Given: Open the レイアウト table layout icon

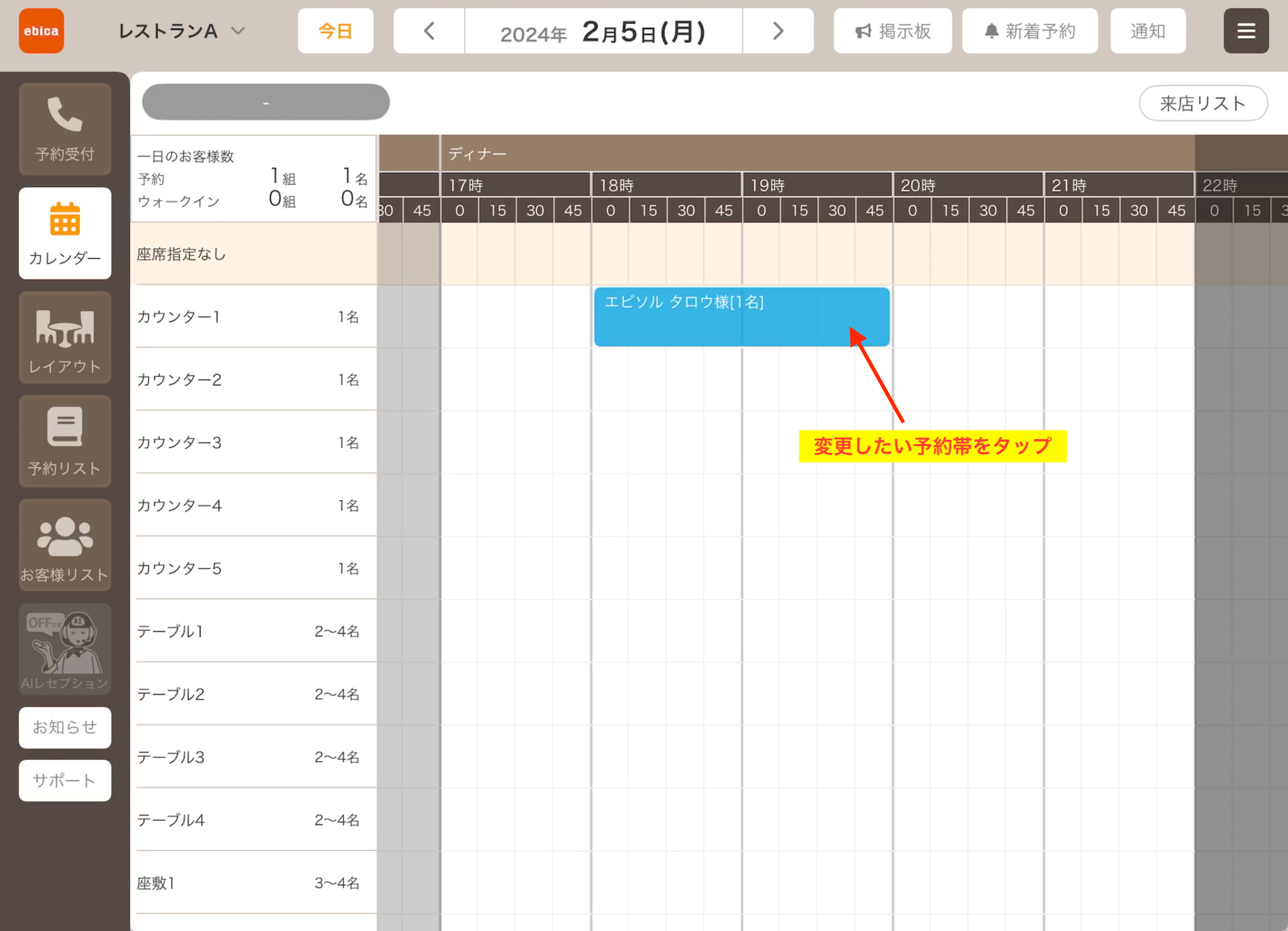Looking at the screenshot, I should coord(65,338).
